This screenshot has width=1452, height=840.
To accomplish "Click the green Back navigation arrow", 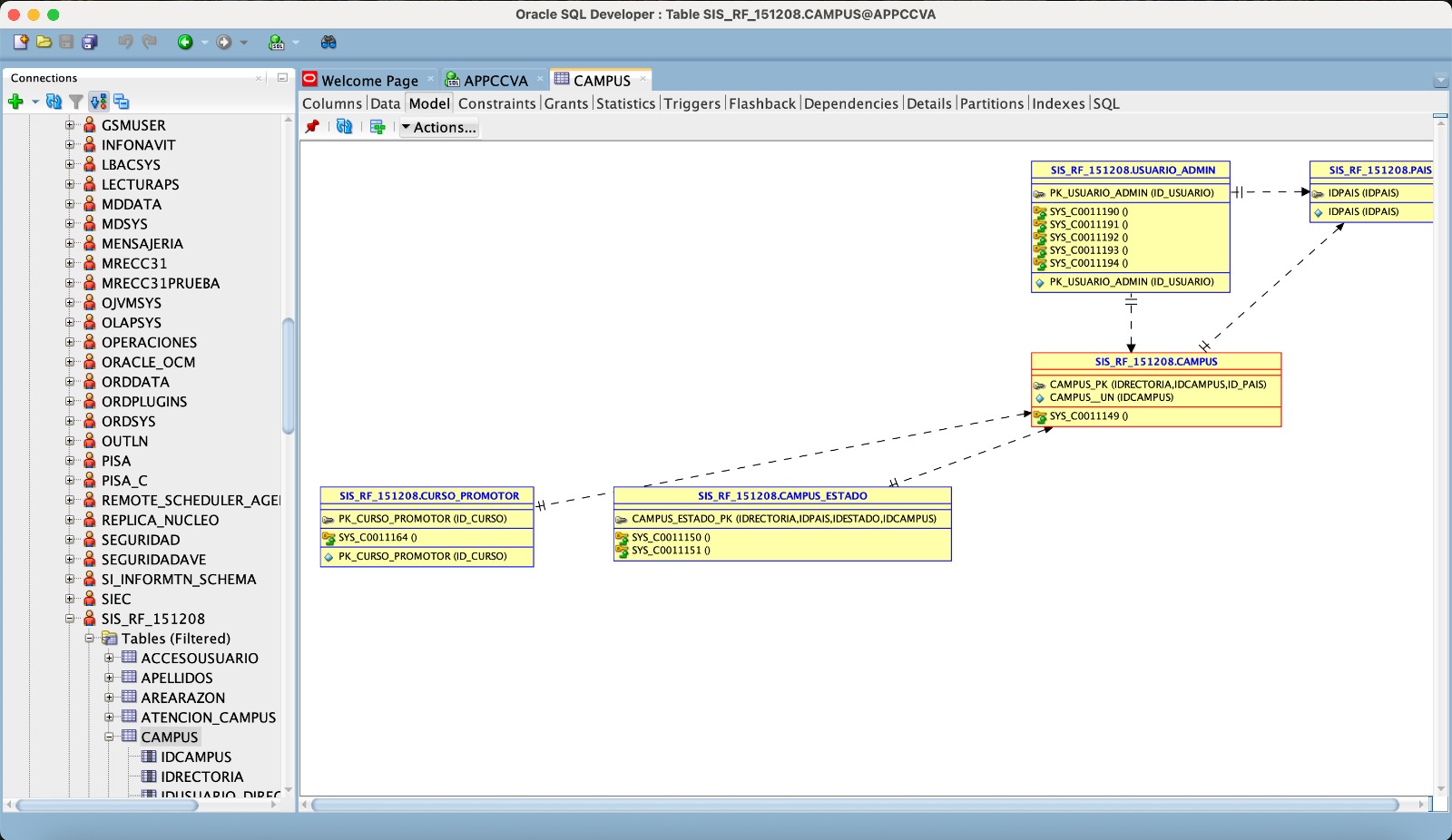I will (185, 42).
